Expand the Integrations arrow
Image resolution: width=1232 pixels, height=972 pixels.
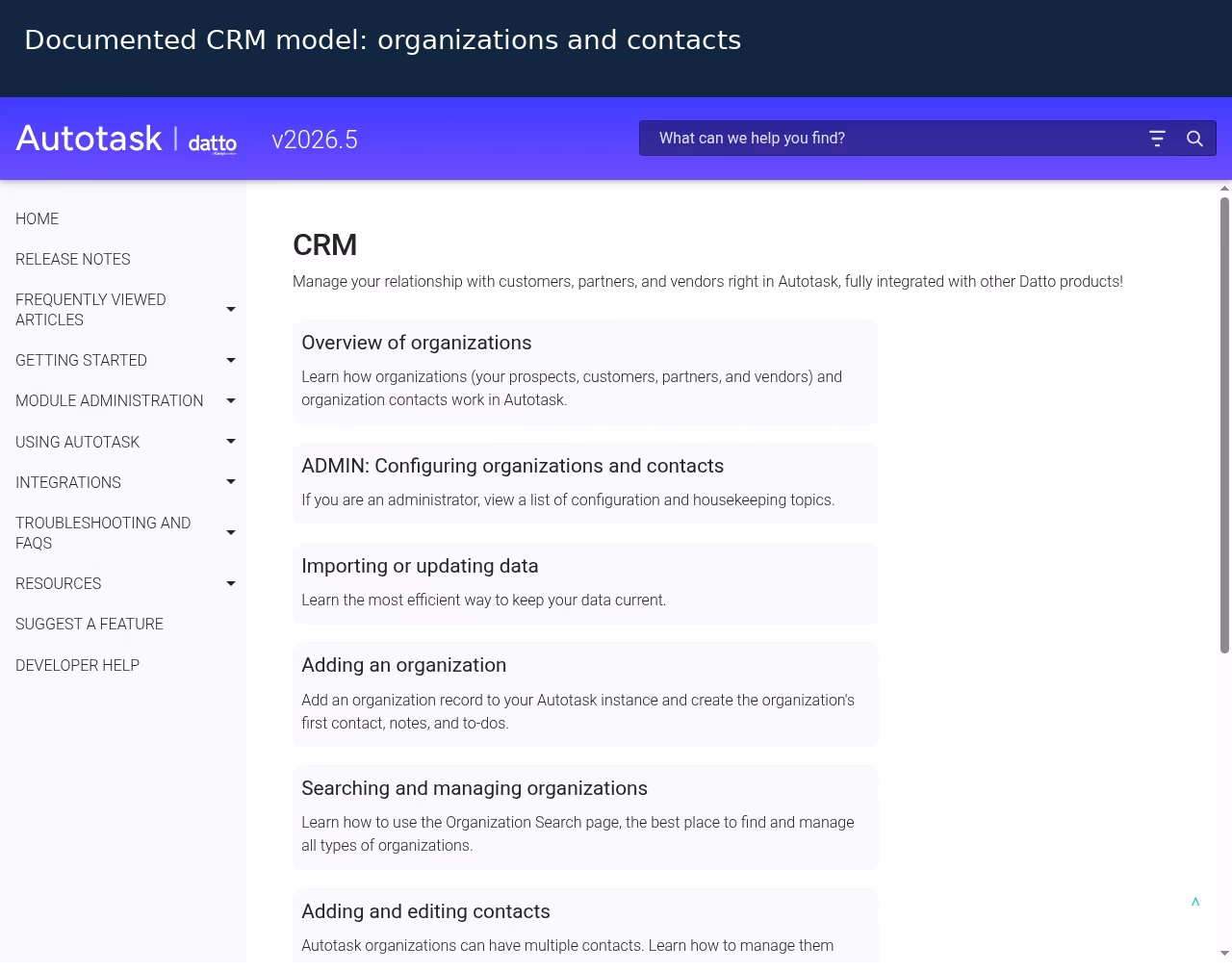231,482
